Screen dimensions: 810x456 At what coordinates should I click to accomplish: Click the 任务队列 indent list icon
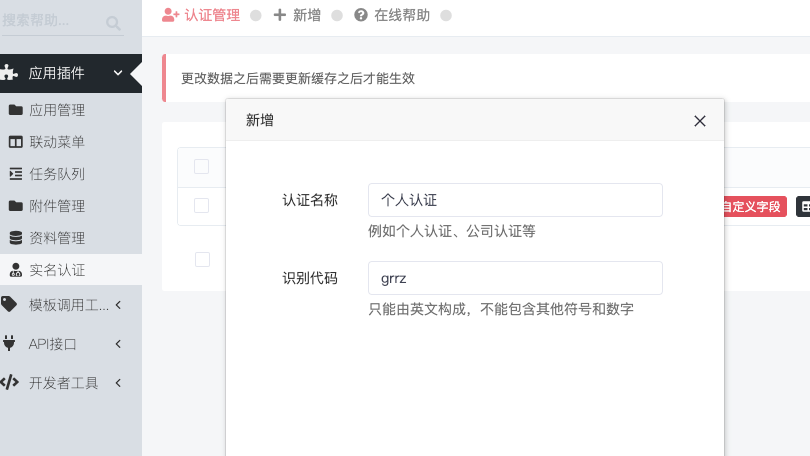pos(16,174)
